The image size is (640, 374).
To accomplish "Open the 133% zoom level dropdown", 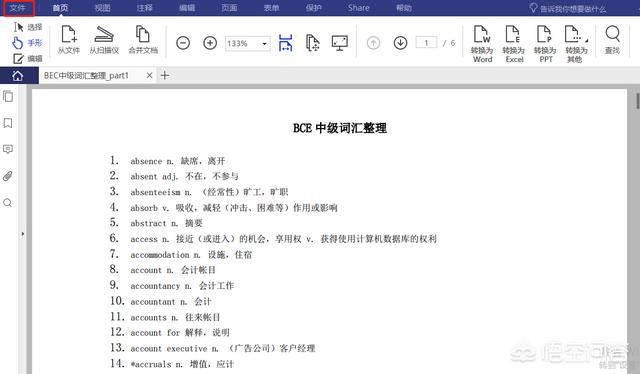I will tap(247, 43).
